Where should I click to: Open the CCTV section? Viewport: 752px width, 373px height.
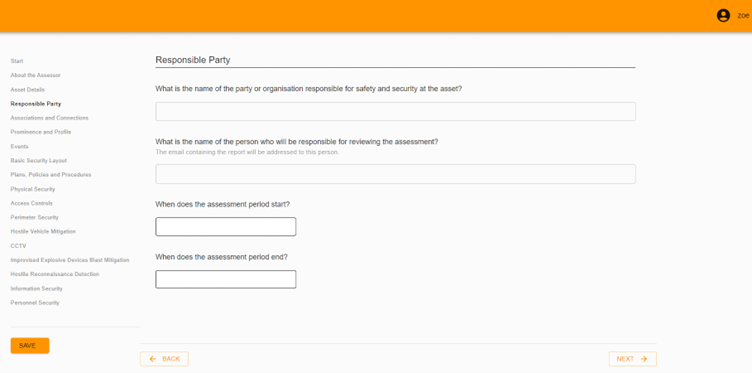(18, 246)
